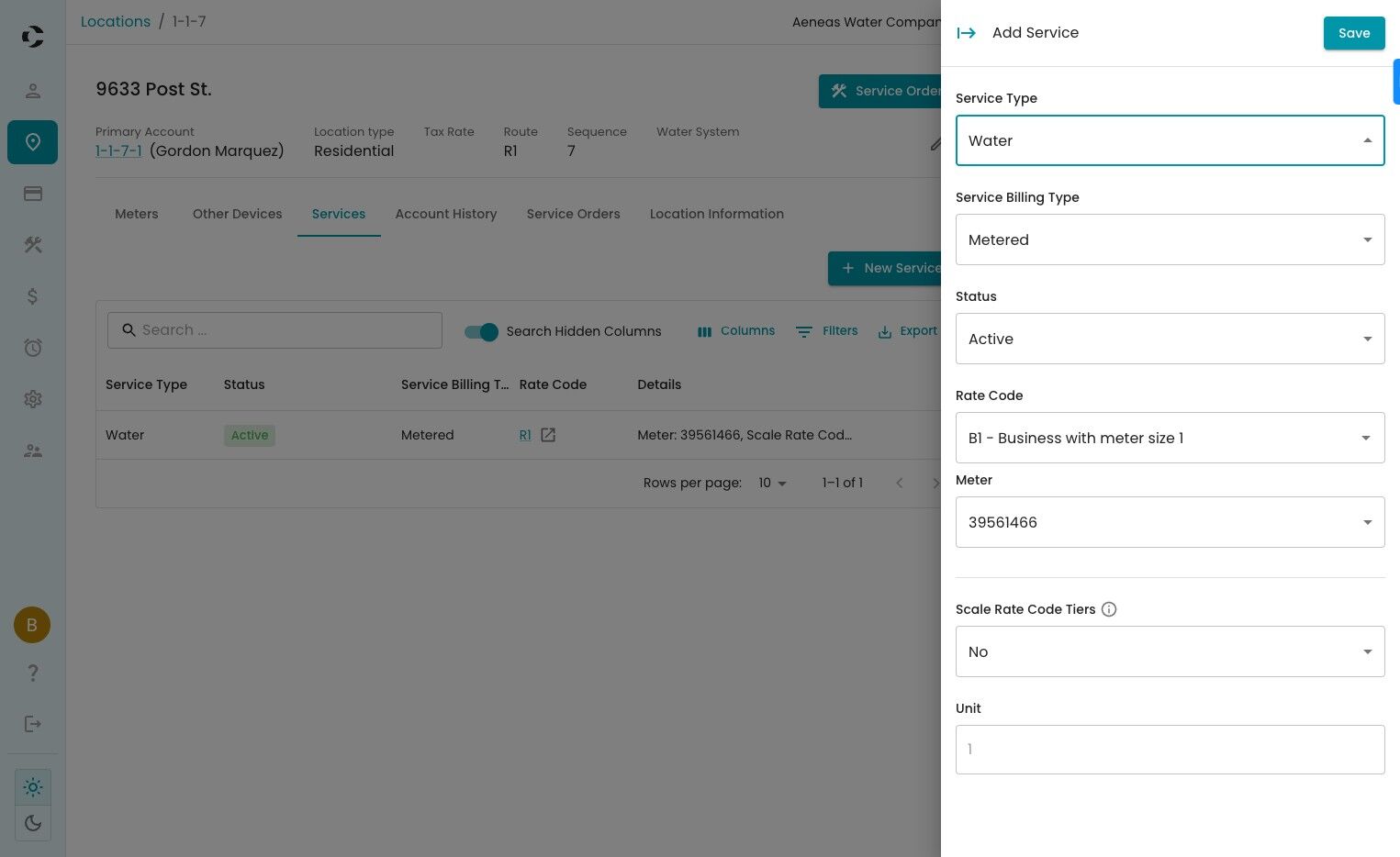
Task: Open the settings gear icon in sidebar
Action: [33, 399]
